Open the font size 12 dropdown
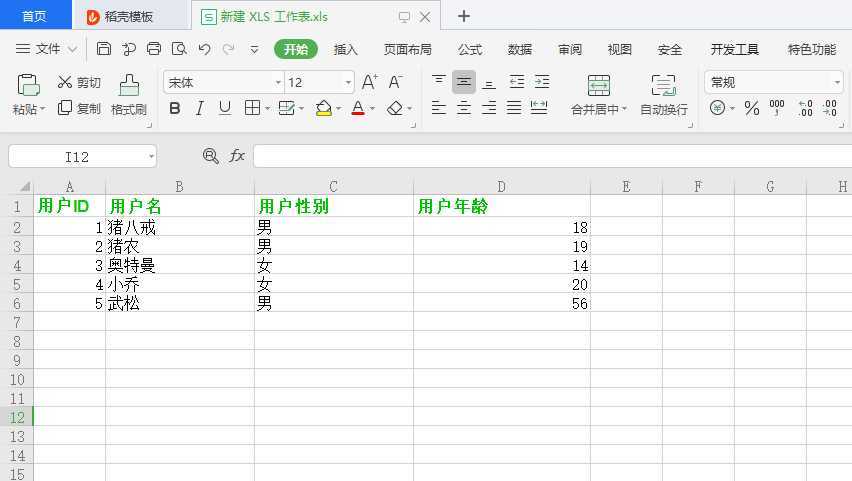The image size is (852, 481). coord(348,83)
